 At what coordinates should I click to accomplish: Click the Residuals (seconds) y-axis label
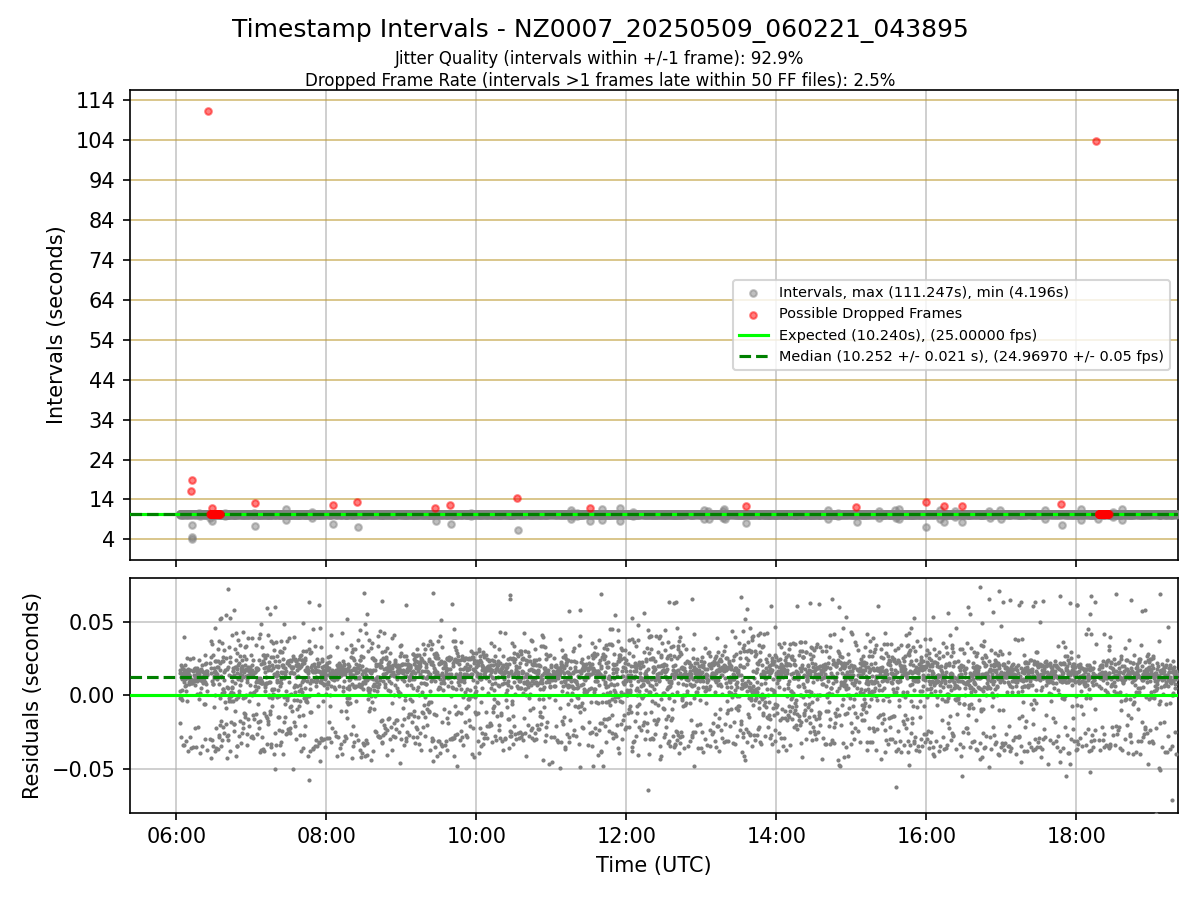tap(32, 696)
